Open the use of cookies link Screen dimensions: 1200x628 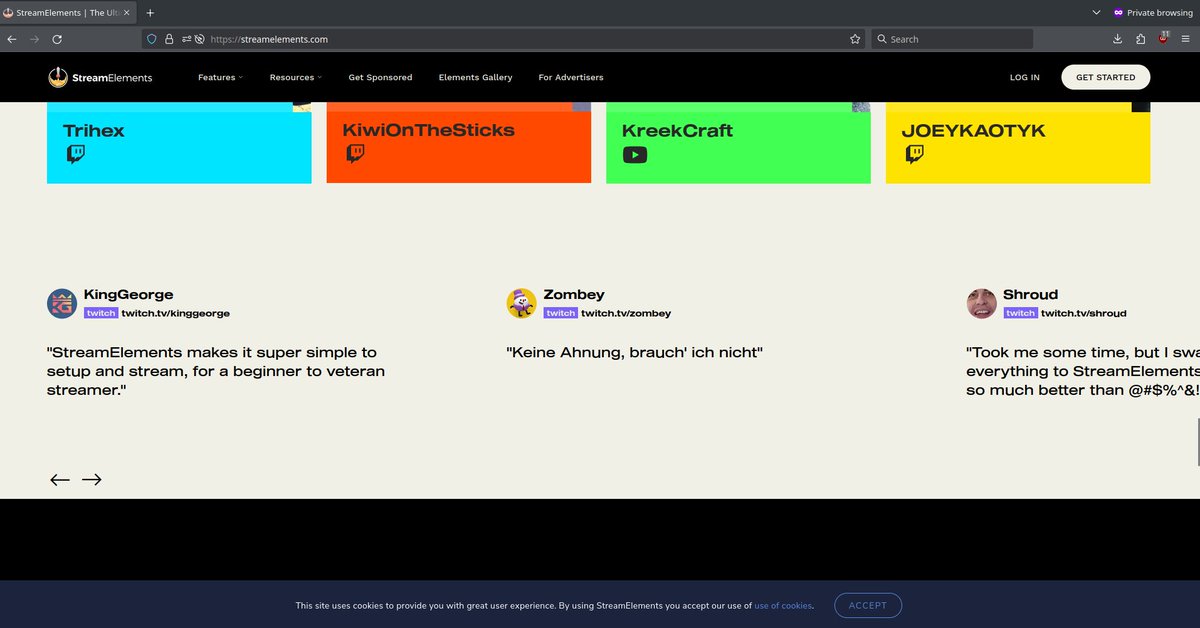coord(783,606)
